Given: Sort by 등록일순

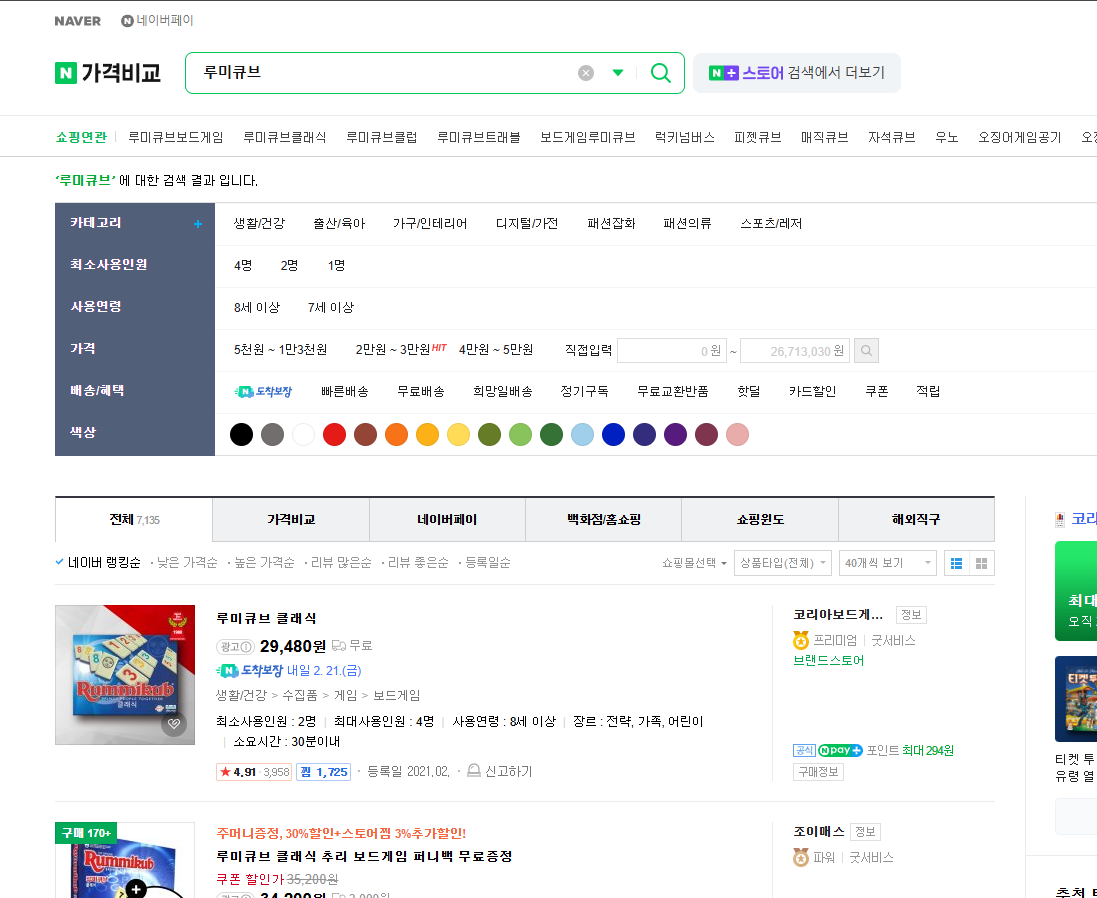Looking at the screenshot, I should (x=488, y=562).
